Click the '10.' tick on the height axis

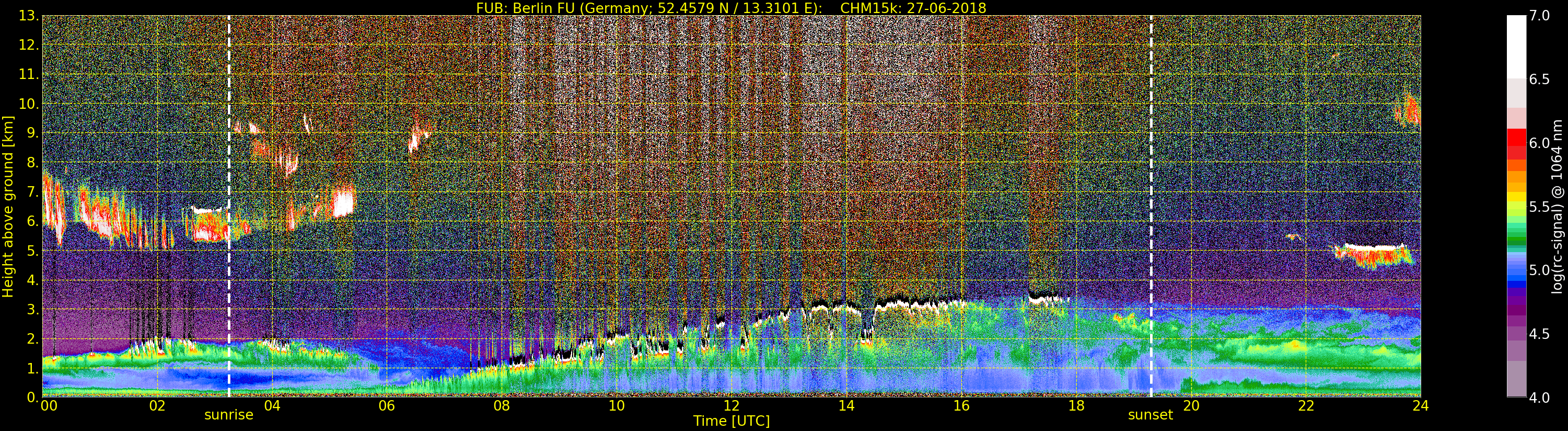(x=29, y=104)
